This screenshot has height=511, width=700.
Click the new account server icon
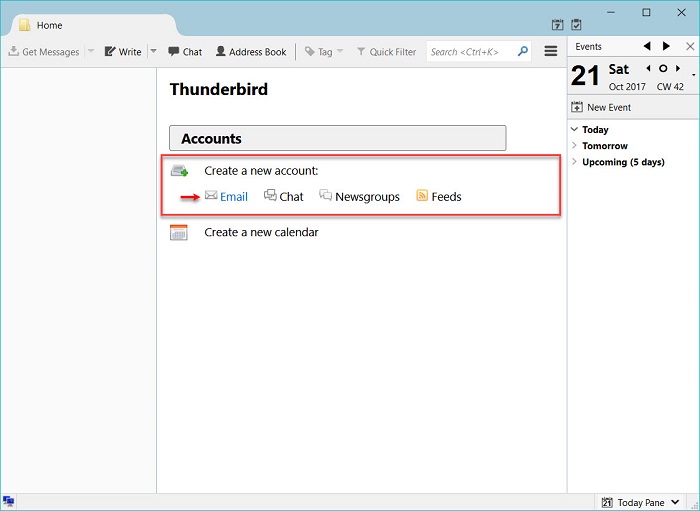click(x=179, y=170)
